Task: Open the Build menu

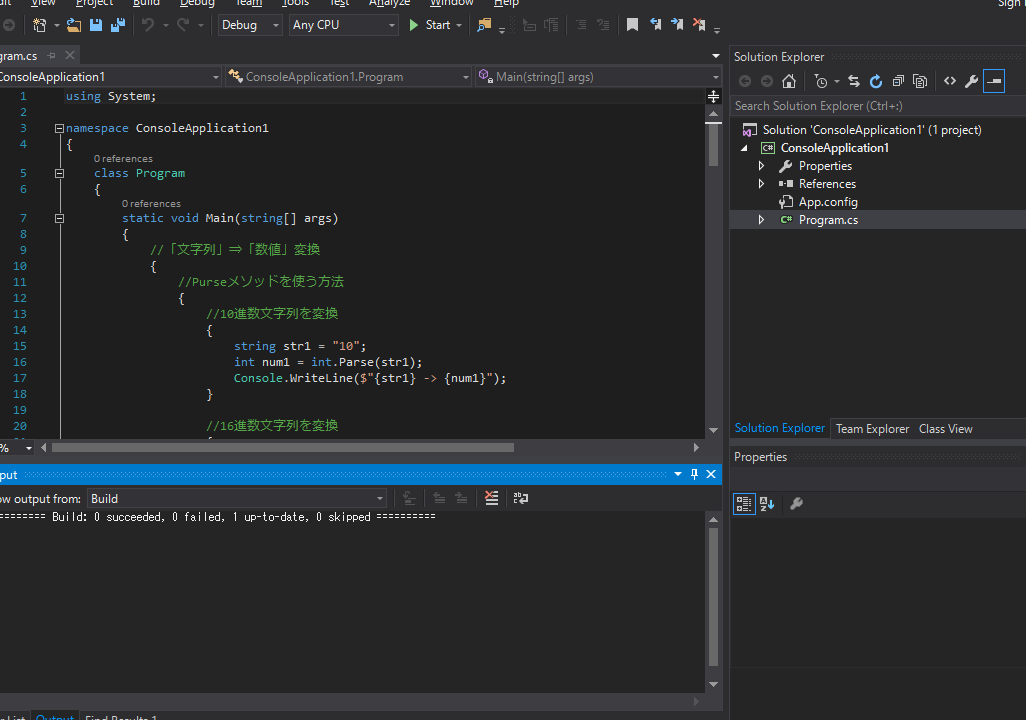Action: [146, 4]
